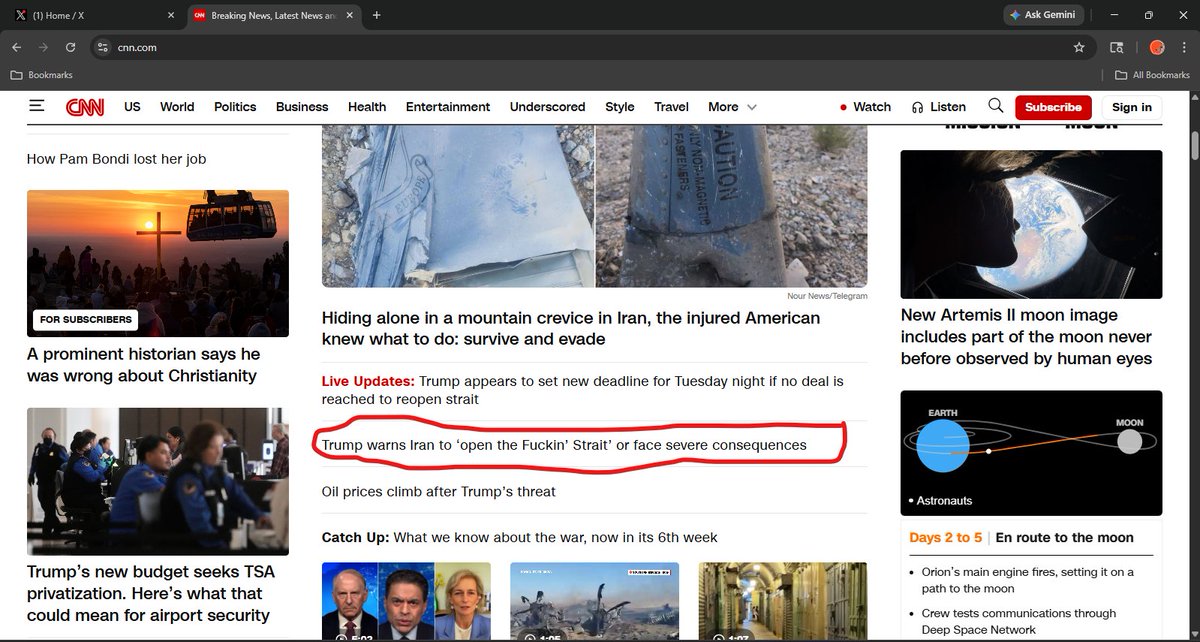Click the Earth from window Artemis photo
1200x642 pixels.
tap(1031, 224)
